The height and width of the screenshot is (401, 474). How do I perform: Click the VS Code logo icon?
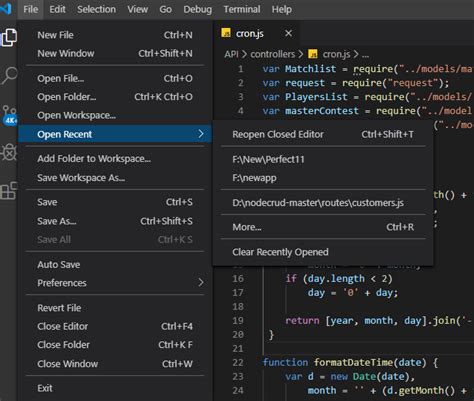[6, 8]
